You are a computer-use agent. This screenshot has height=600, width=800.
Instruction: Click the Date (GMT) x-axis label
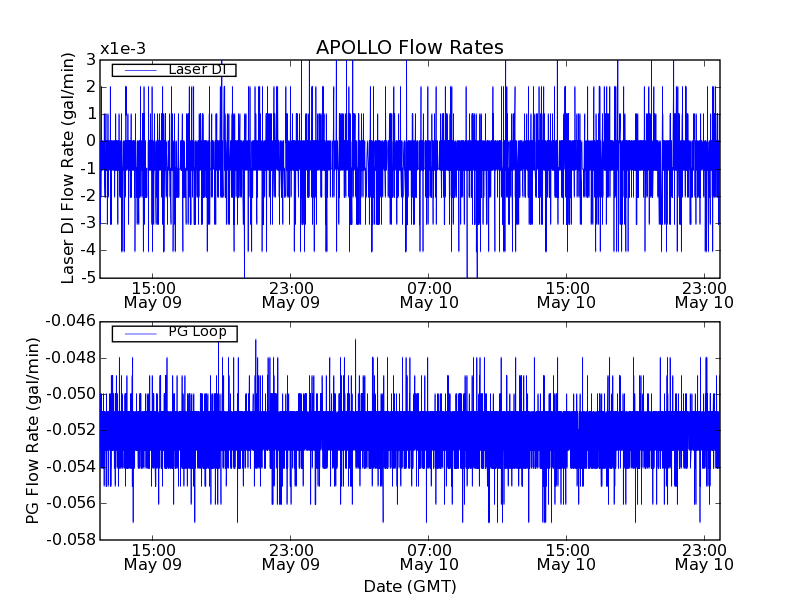[409, 586]
